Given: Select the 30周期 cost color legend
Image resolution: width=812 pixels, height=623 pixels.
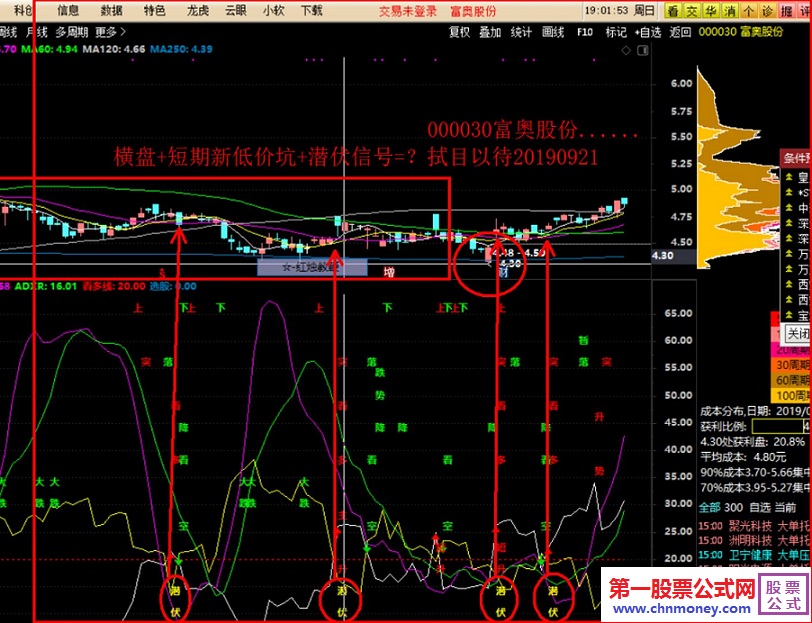Looking at the screenshot, I should 792,365.
